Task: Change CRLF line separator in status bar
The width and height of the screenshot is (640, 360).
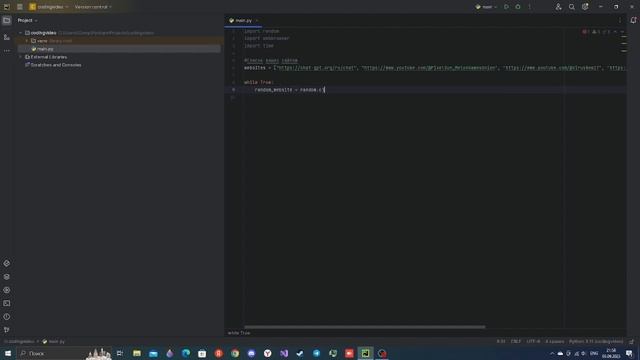Action: coord(516,342)
